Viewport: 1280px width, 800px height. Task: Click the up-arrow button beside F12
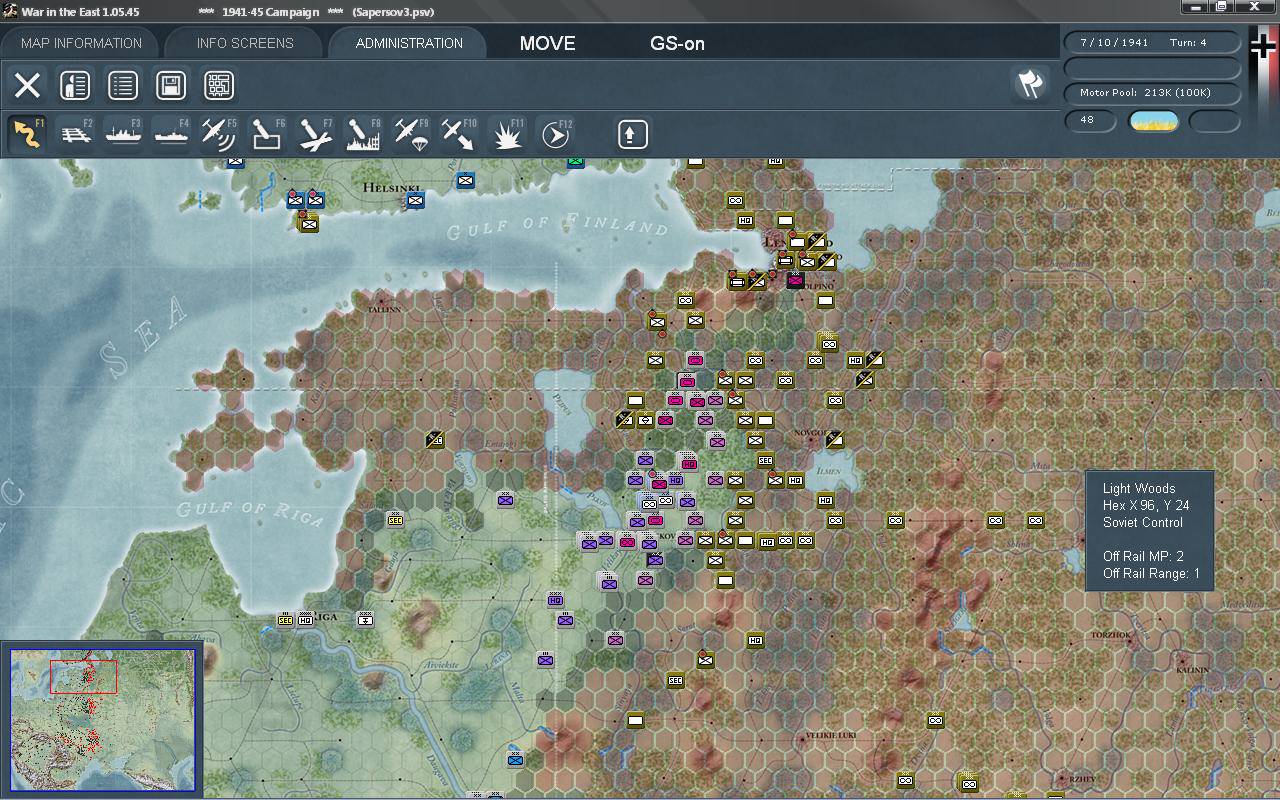(632, 134)
